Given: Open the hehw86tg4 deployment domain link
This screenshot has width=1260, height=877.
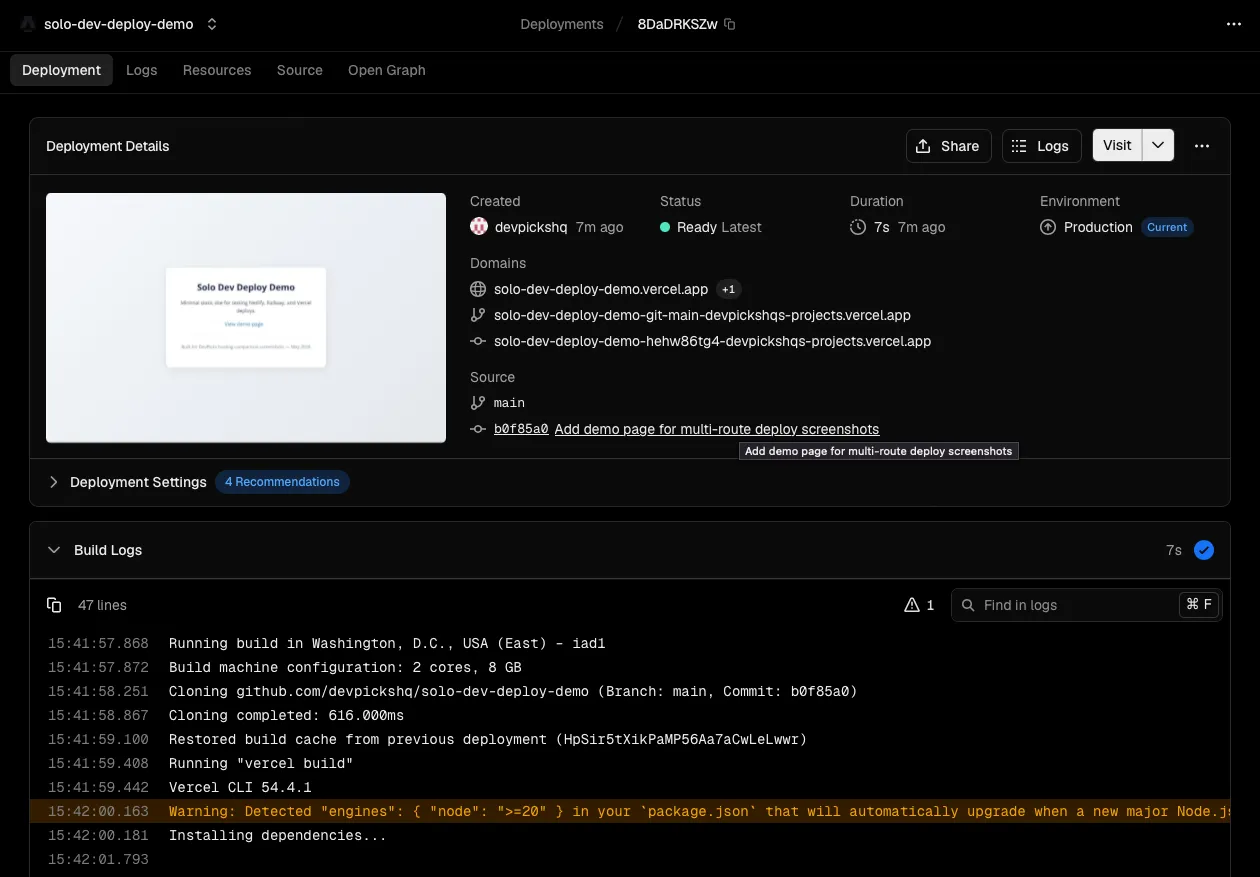Looking at the screenshot, I should pos(712,341).
